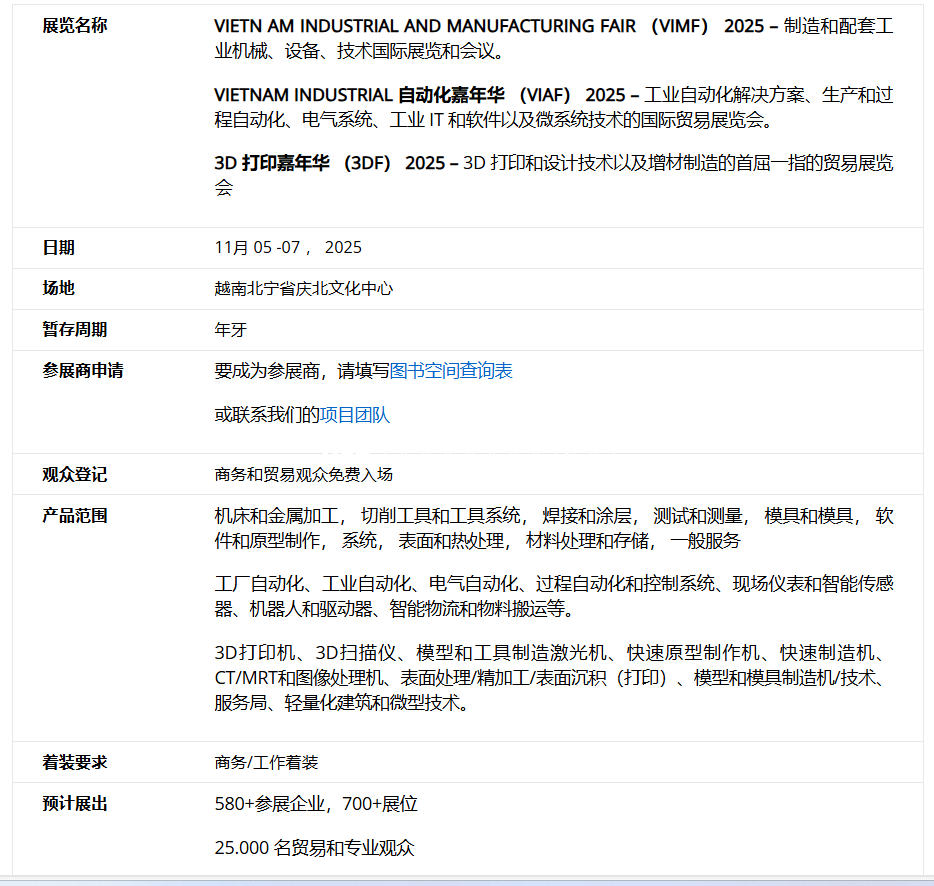
Task: Select the date text 11月 05-07, 2025
Action: [x=288, y=247]
